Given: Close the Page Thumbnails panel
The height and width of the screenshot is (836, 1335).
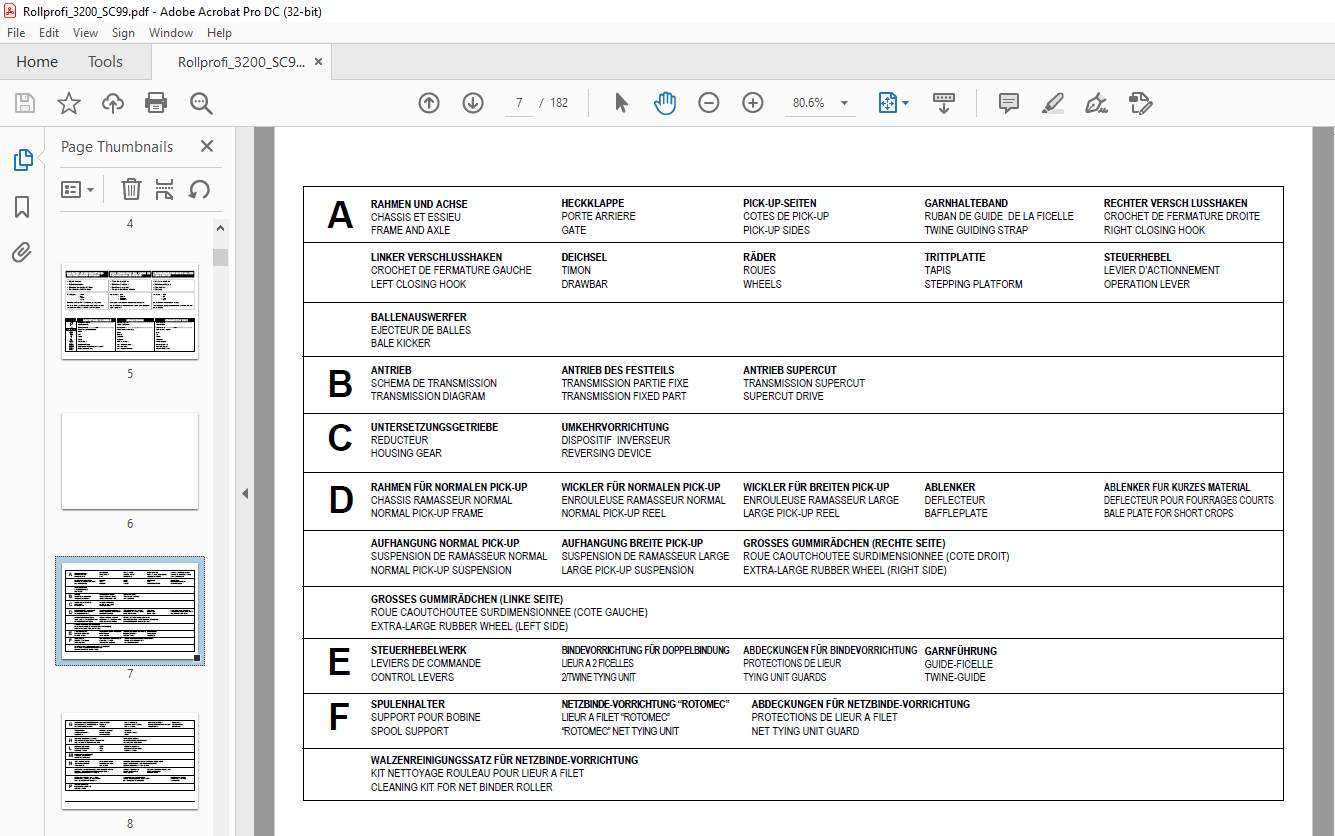Looking at the screenshot, I should (207, 146).
